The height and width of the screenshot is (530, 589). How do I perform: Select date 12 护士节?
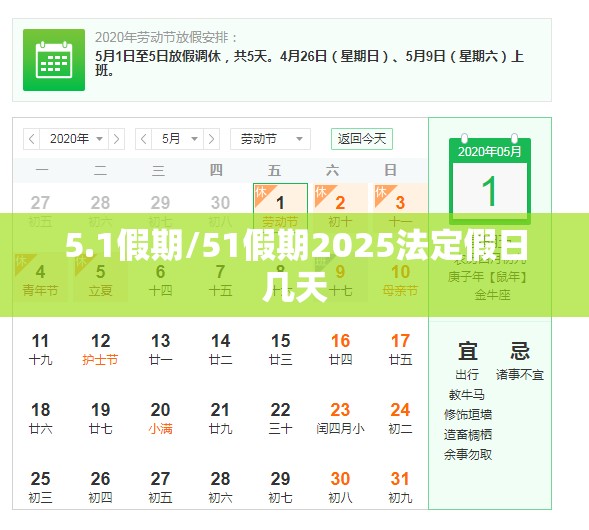click(x=100, y=349)
